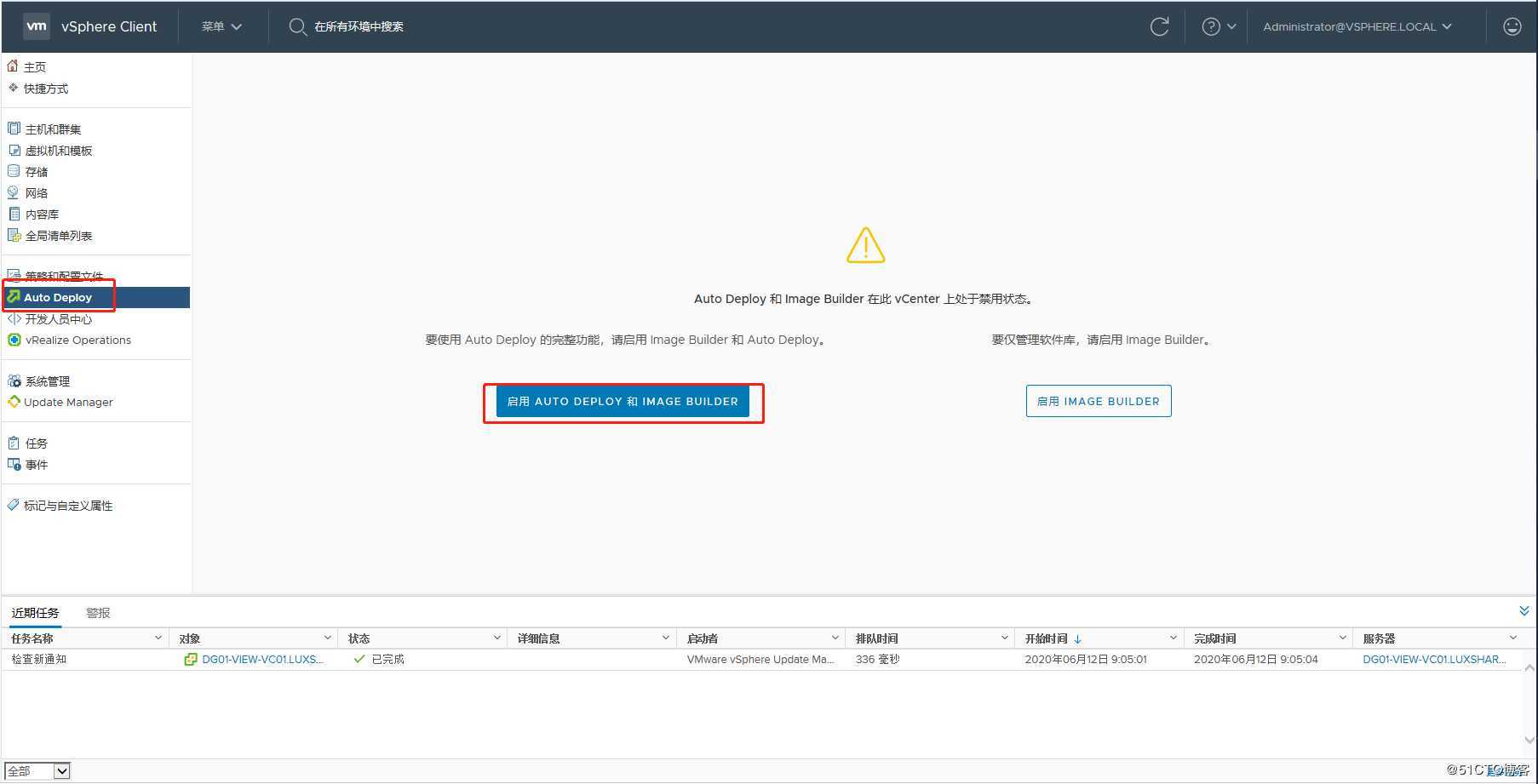Open 开发人员中心 in the sidebar
1538x784 pixels.
point(59,319)
